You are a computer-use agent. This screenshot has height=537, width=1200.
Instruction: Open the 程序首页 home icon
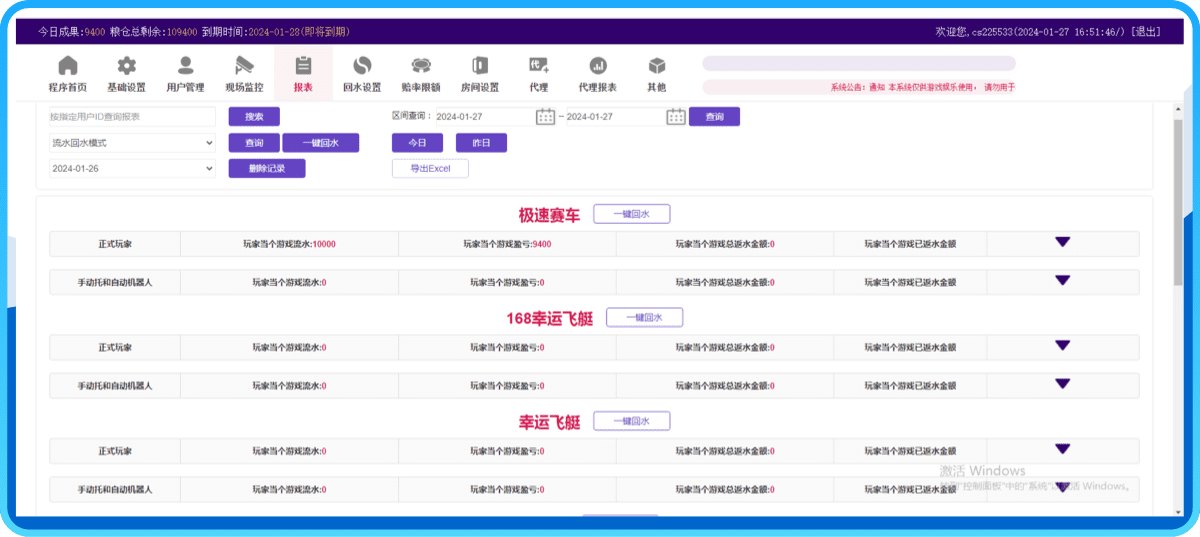coord(67,67)
